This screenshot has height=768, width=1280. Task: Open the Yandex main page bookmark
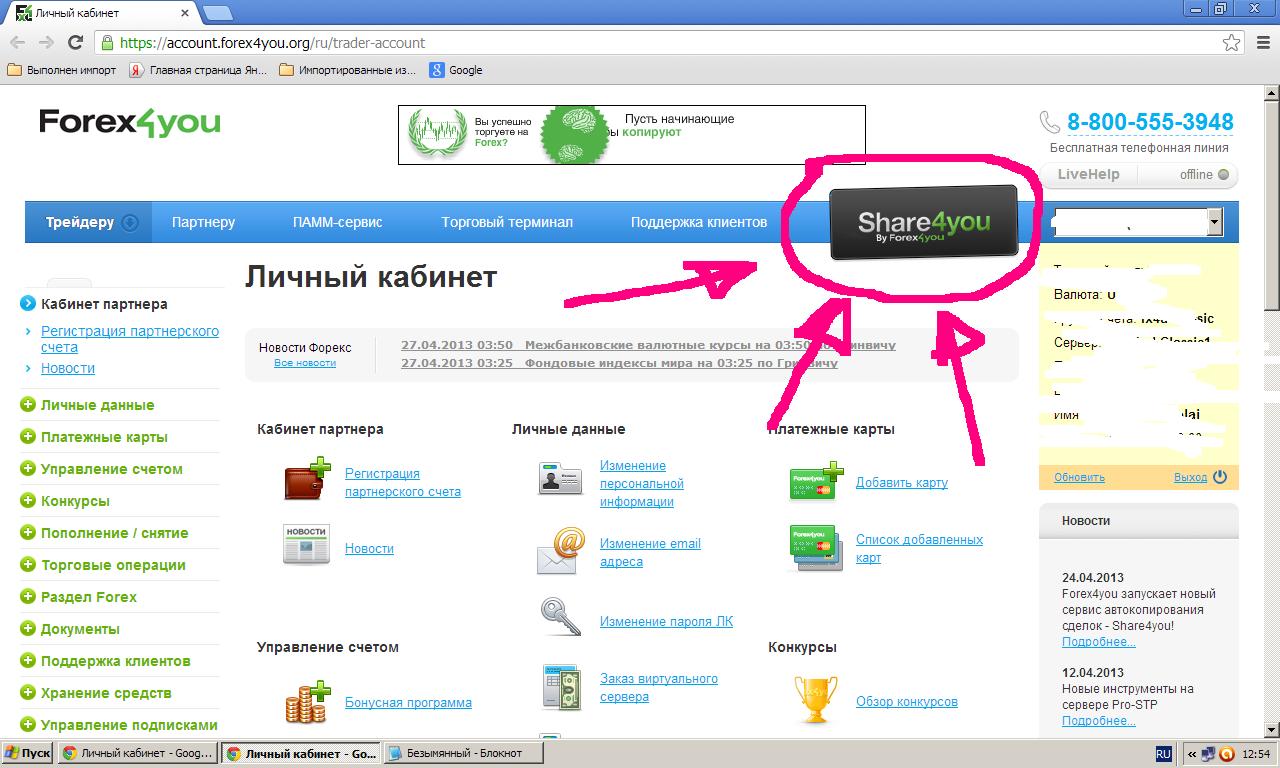[198, 70]
